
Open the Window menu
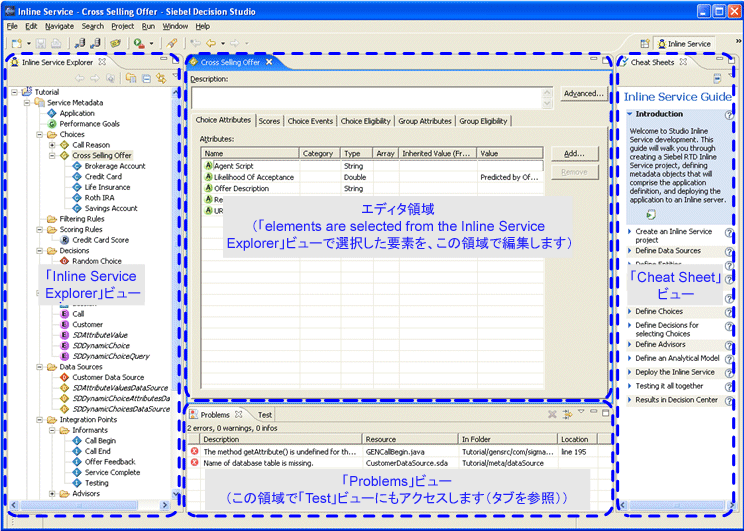175,26
